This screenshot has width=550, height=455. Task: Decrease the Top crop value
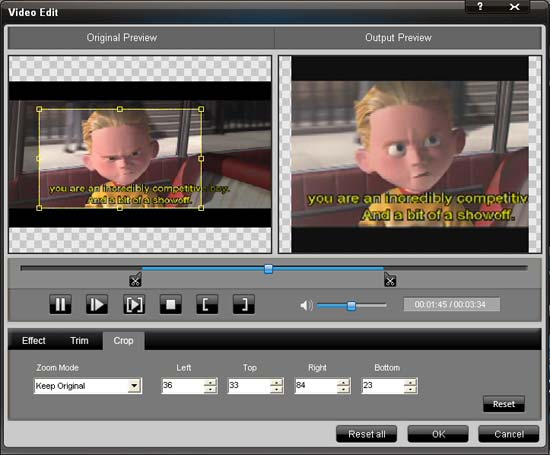(x=277, y=389)
